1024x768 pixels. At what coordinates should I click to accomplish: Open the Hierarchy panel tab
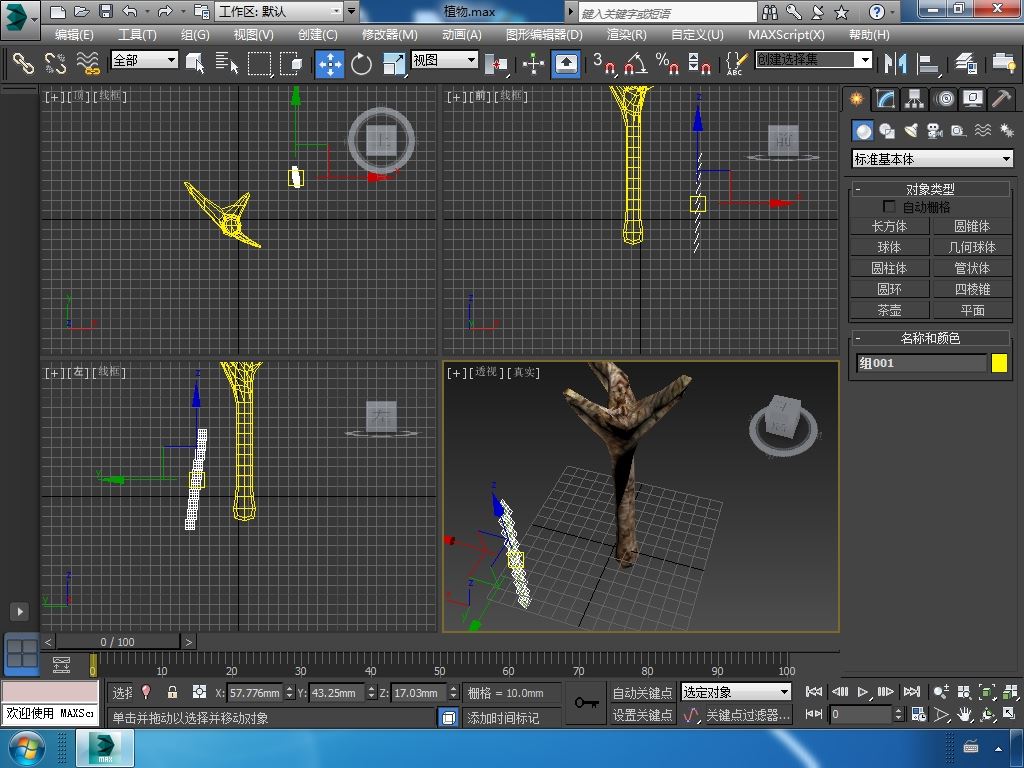click(x=914, y=99)
